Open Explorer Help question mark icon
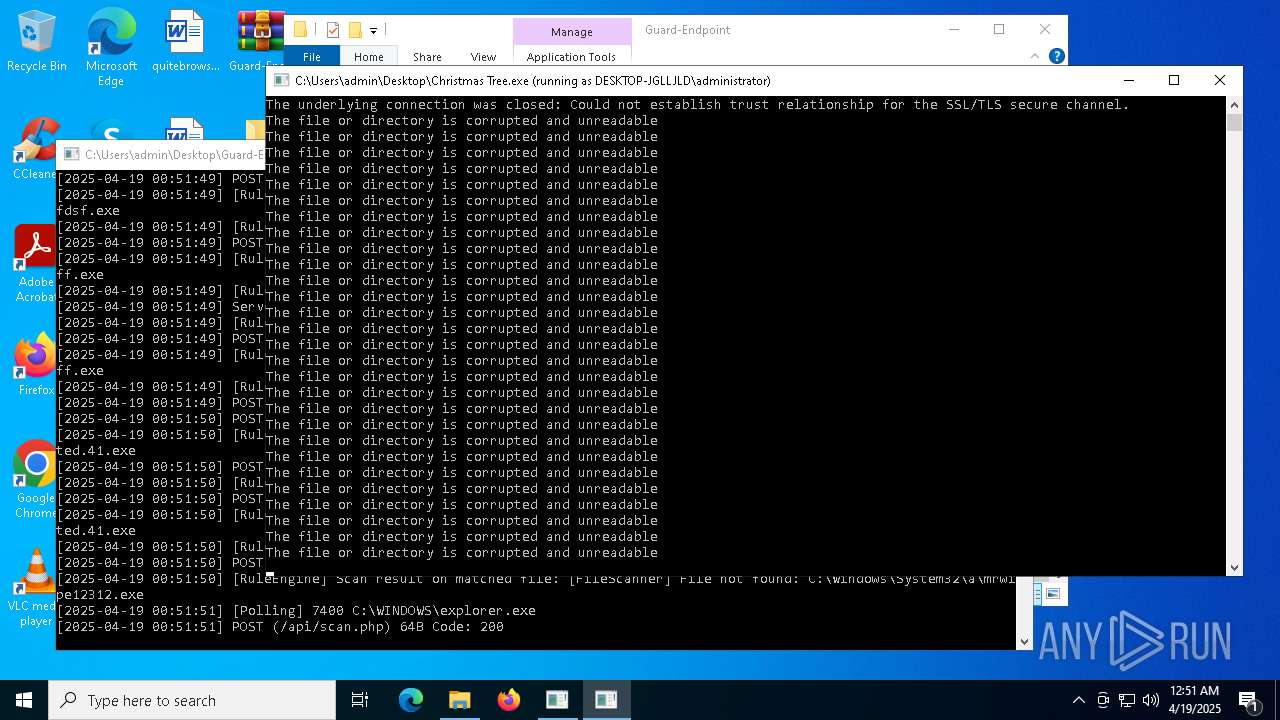The width and height of the screenshot is (1280, 720). [x=1056, y=56]
